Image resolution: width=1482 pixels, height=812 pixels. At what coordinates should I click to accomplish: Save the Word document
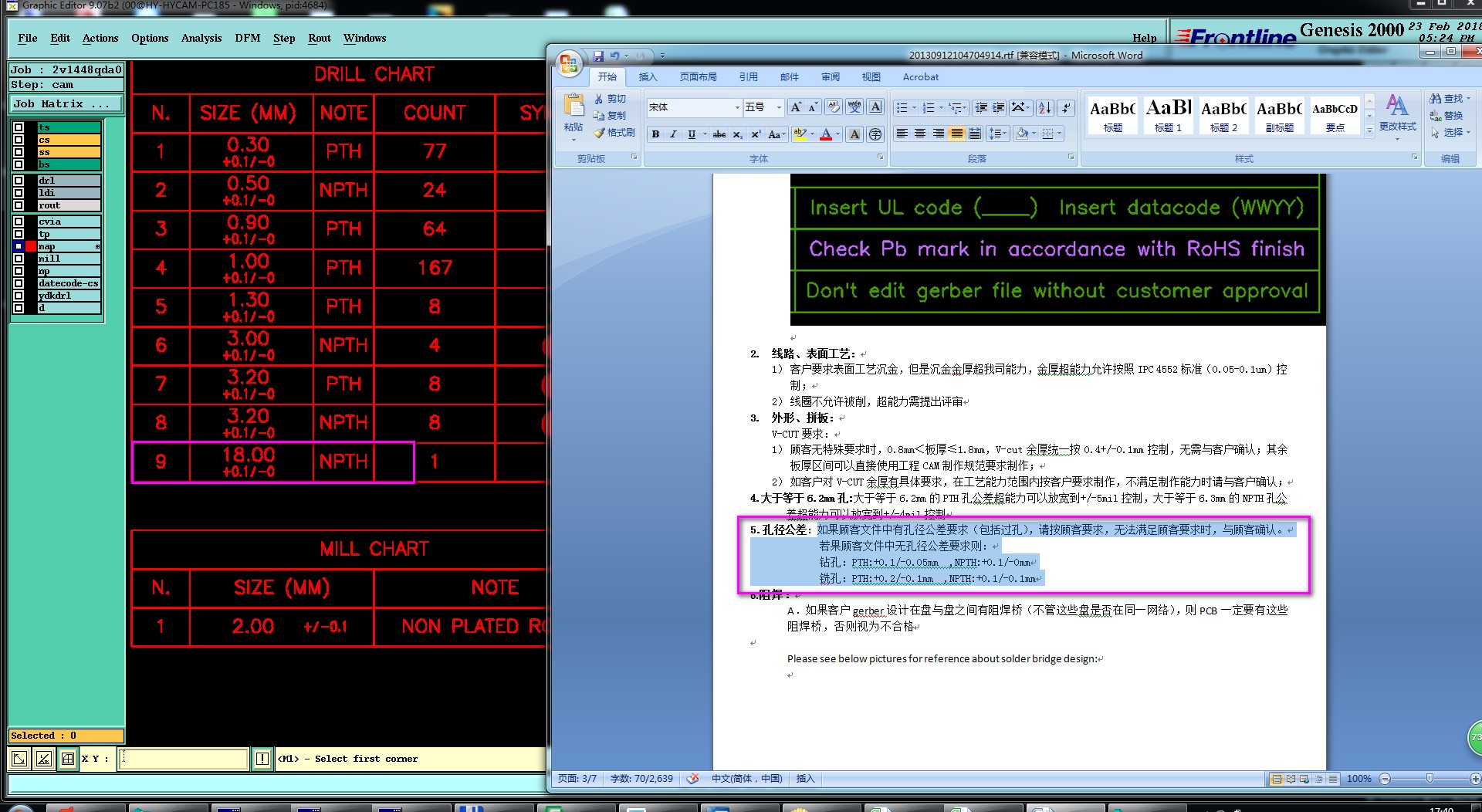pos(598,56)
